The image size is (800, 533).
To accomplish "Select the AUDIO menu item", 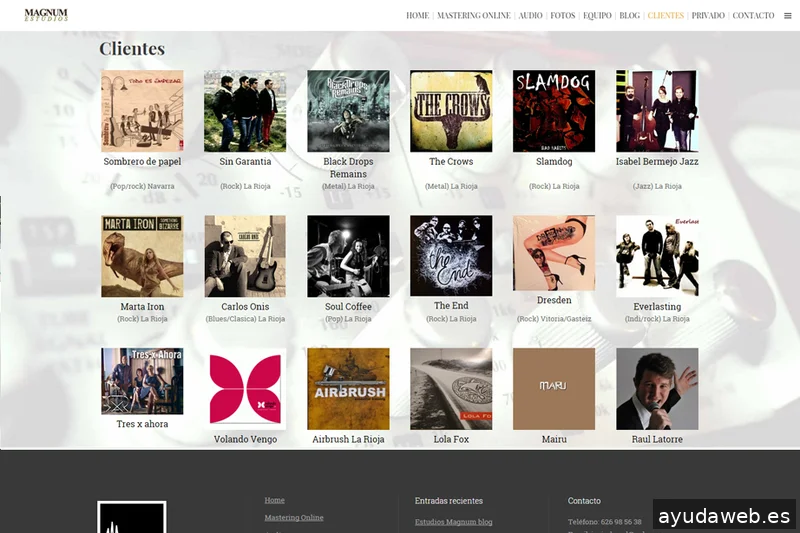I will [530, 15].
